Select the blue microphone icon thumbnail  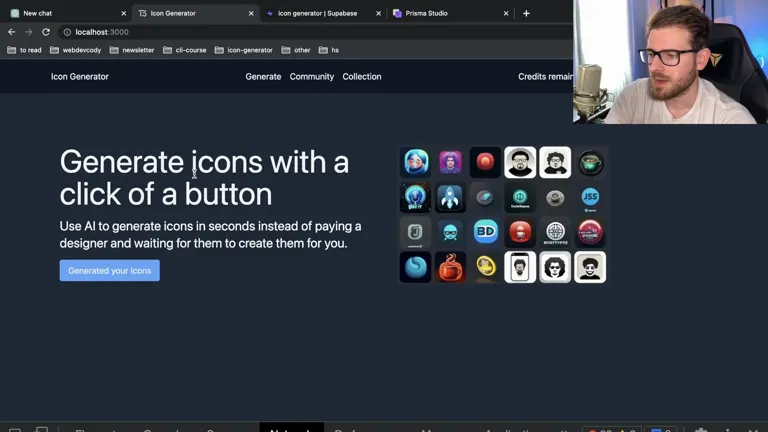coord(415,197)
